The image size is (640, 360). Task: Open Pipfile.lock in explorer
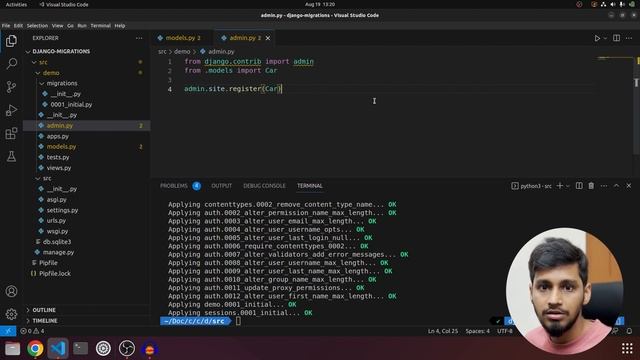click(55, 273)
